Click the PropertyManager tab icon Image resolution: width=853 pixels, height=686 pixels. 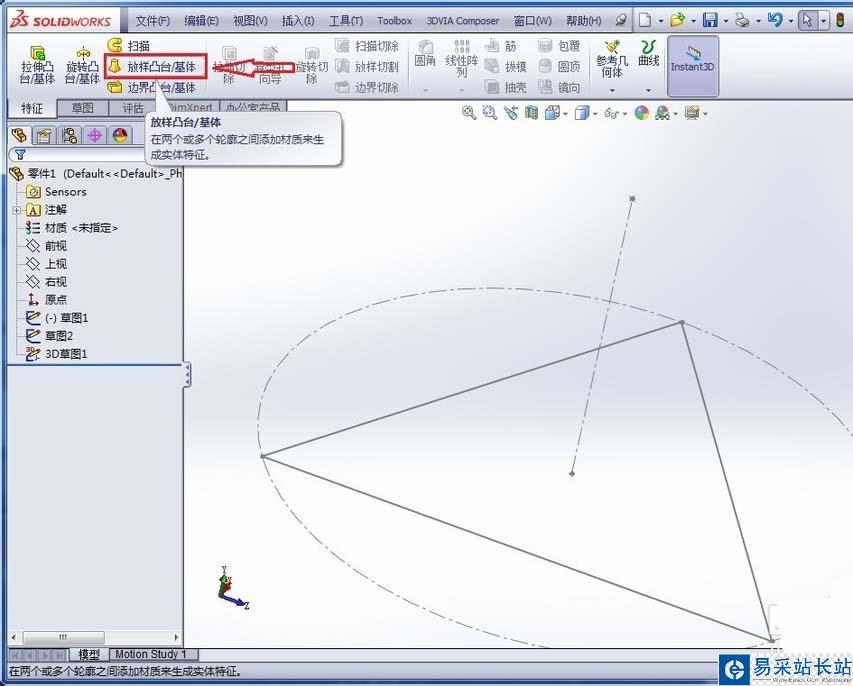pos(44,134)
